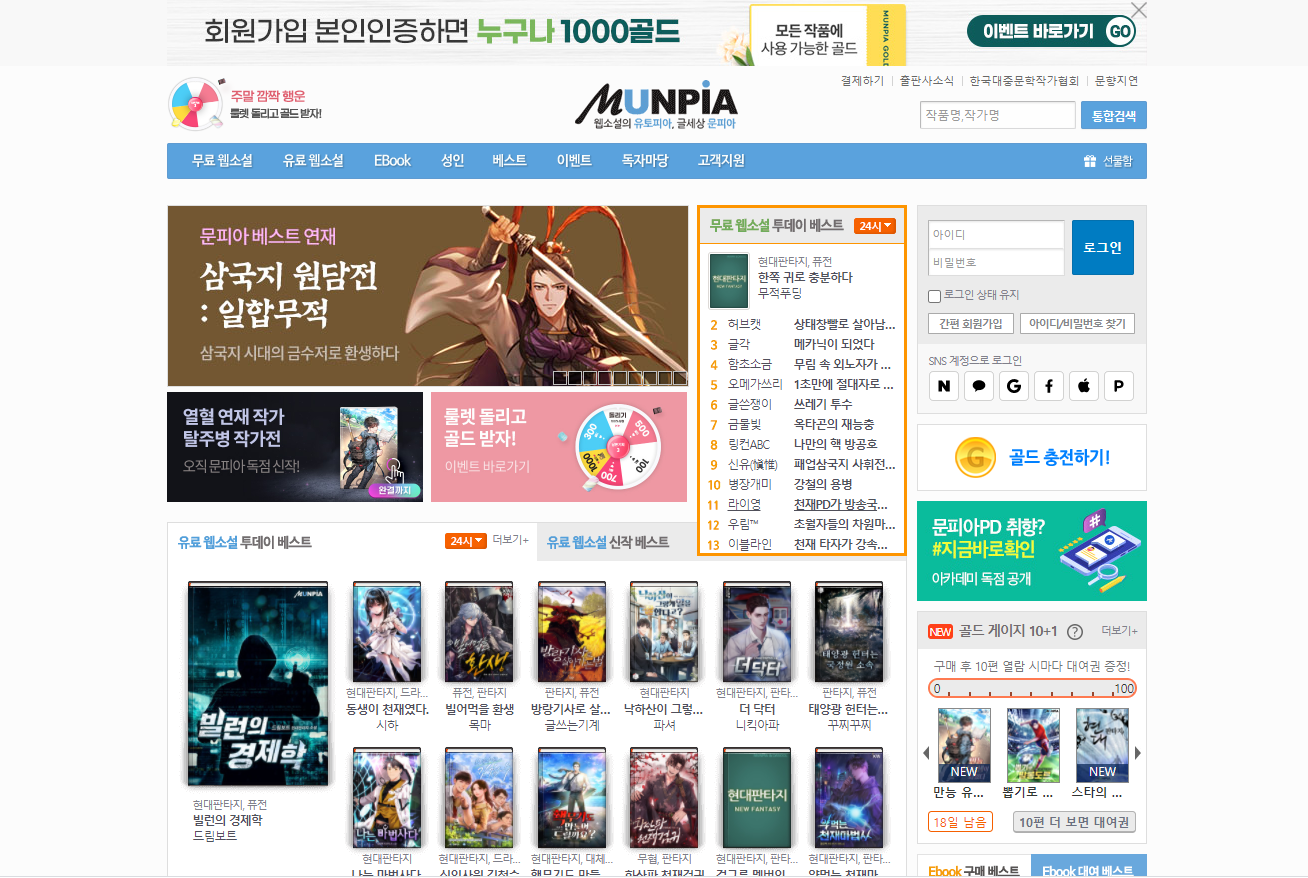Log in with the Facebook f icon
Image resolution: width=1308 pixels, height=878 pixels.
[x=1049, y=386]
